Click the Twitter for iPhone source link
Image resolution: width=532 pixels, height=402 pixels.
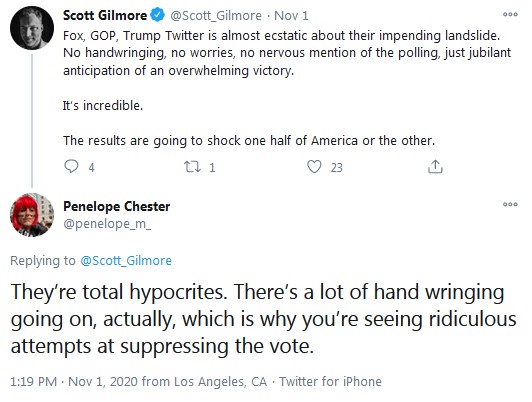(x=330, y=381)
